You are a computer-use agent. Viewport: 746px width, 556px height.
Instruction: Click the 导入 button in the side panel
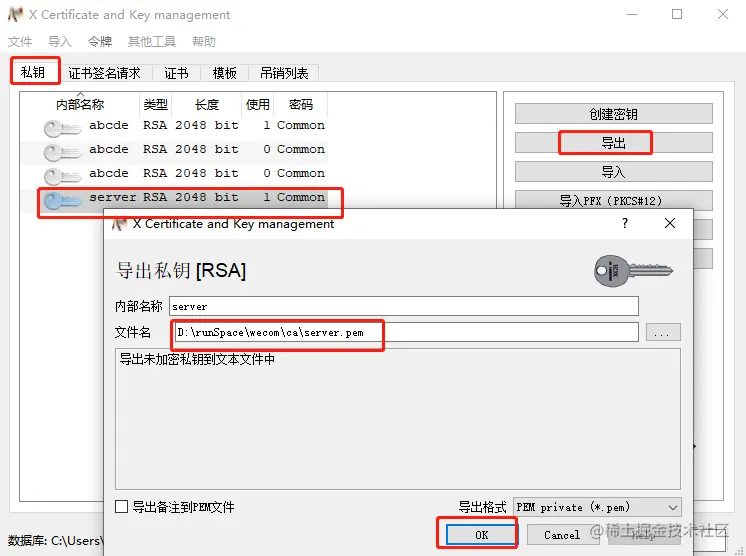pyautogui.click(x=614, y=172)
